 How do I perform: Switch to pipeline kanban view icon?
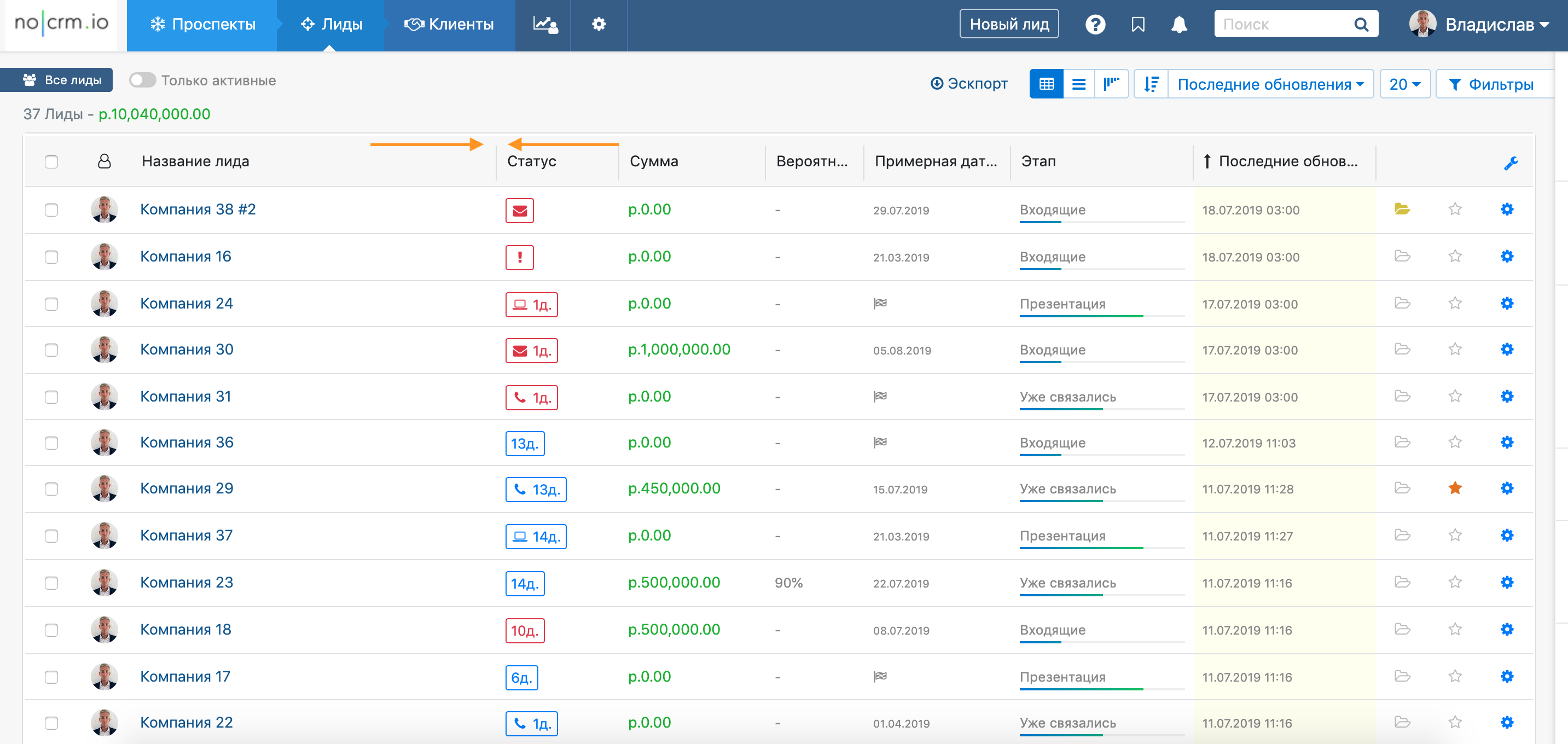click(1111, 84)
